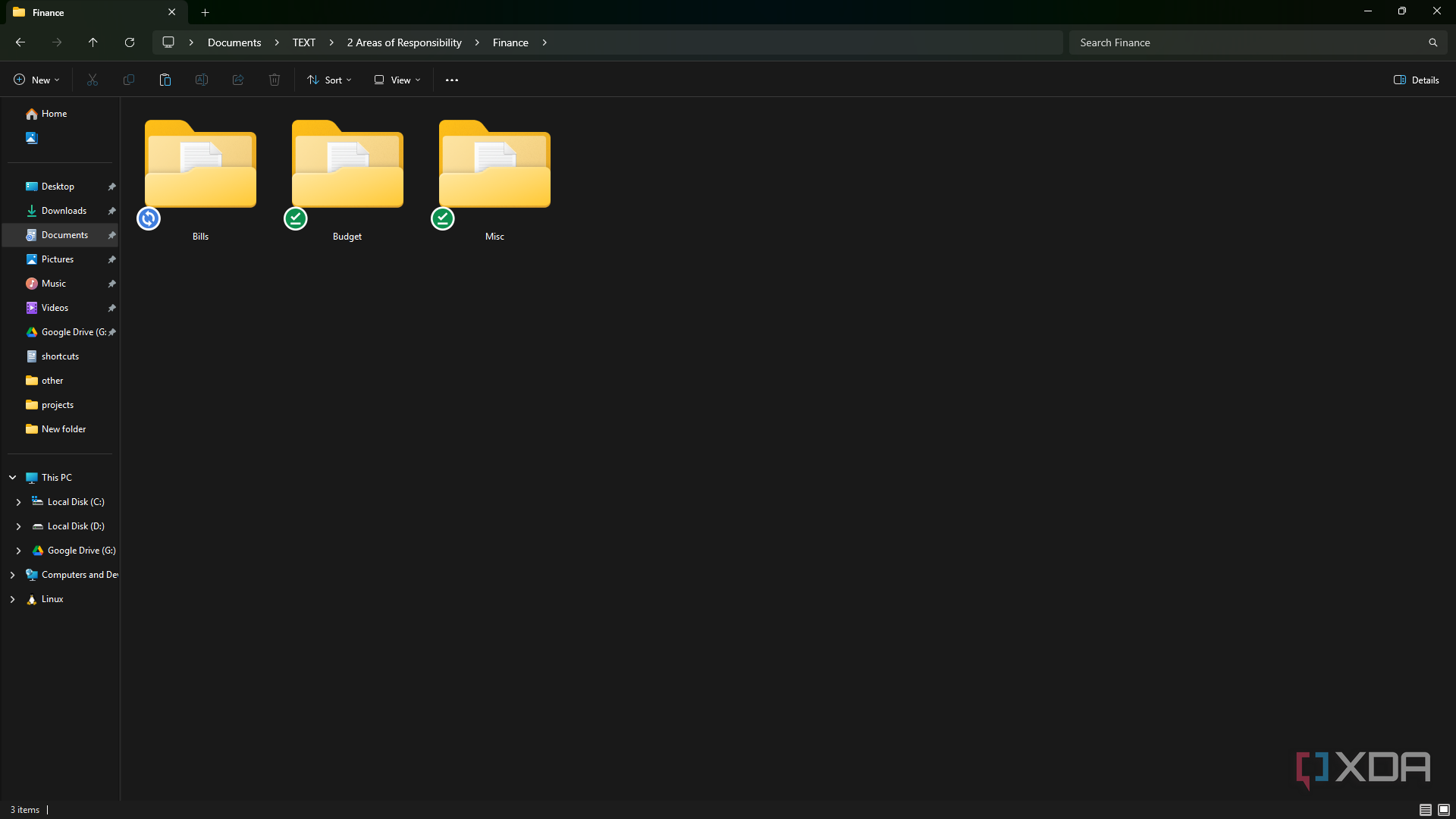The height and width of the screenshot is (819, 1456).
Task: Open the View dropdown menu
Action: tap(397, 80)
